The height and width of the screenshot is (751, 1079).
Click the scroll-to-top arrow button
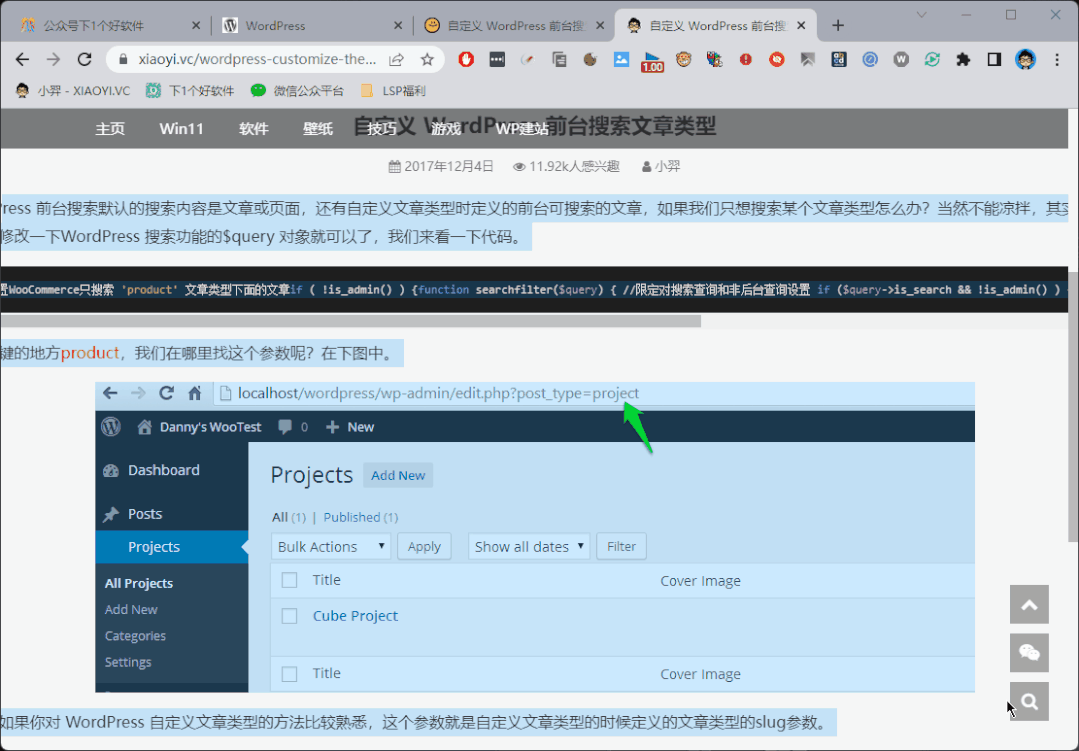pyautogui.click(x=1029, y=605)
